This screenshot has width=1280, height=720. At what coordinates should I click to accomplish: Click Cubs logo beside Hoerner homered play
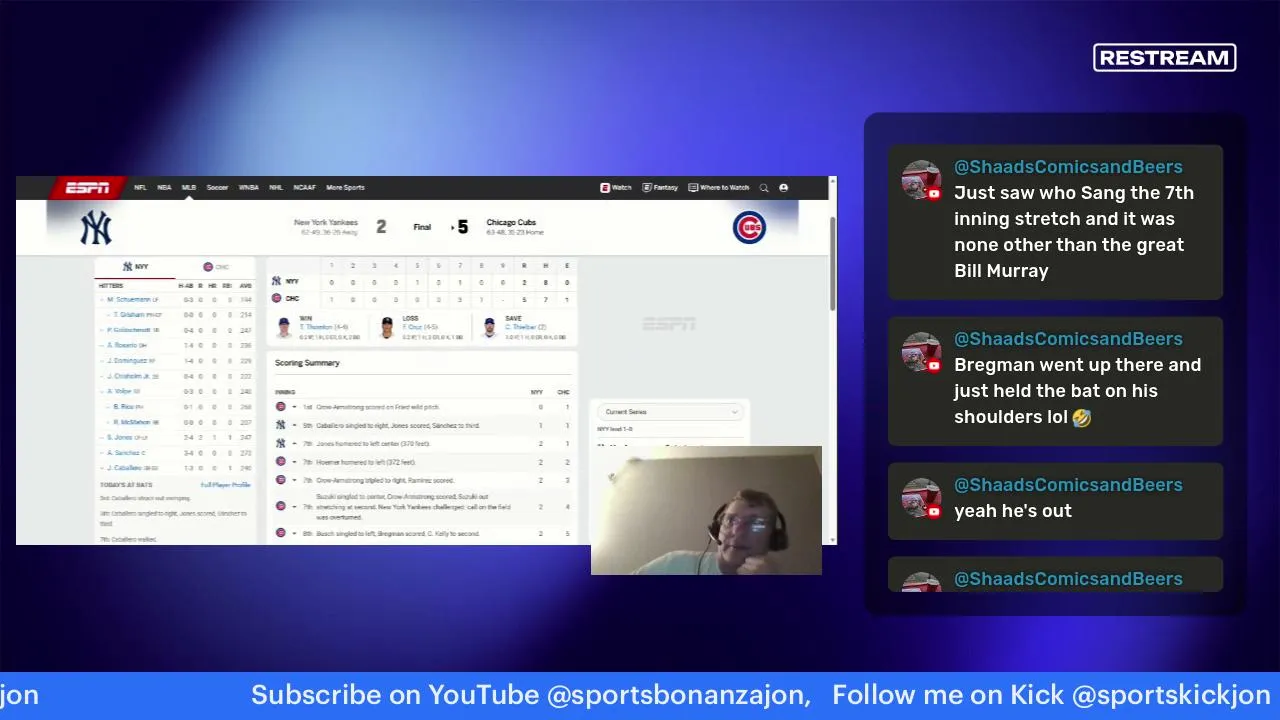coord(280,462)
